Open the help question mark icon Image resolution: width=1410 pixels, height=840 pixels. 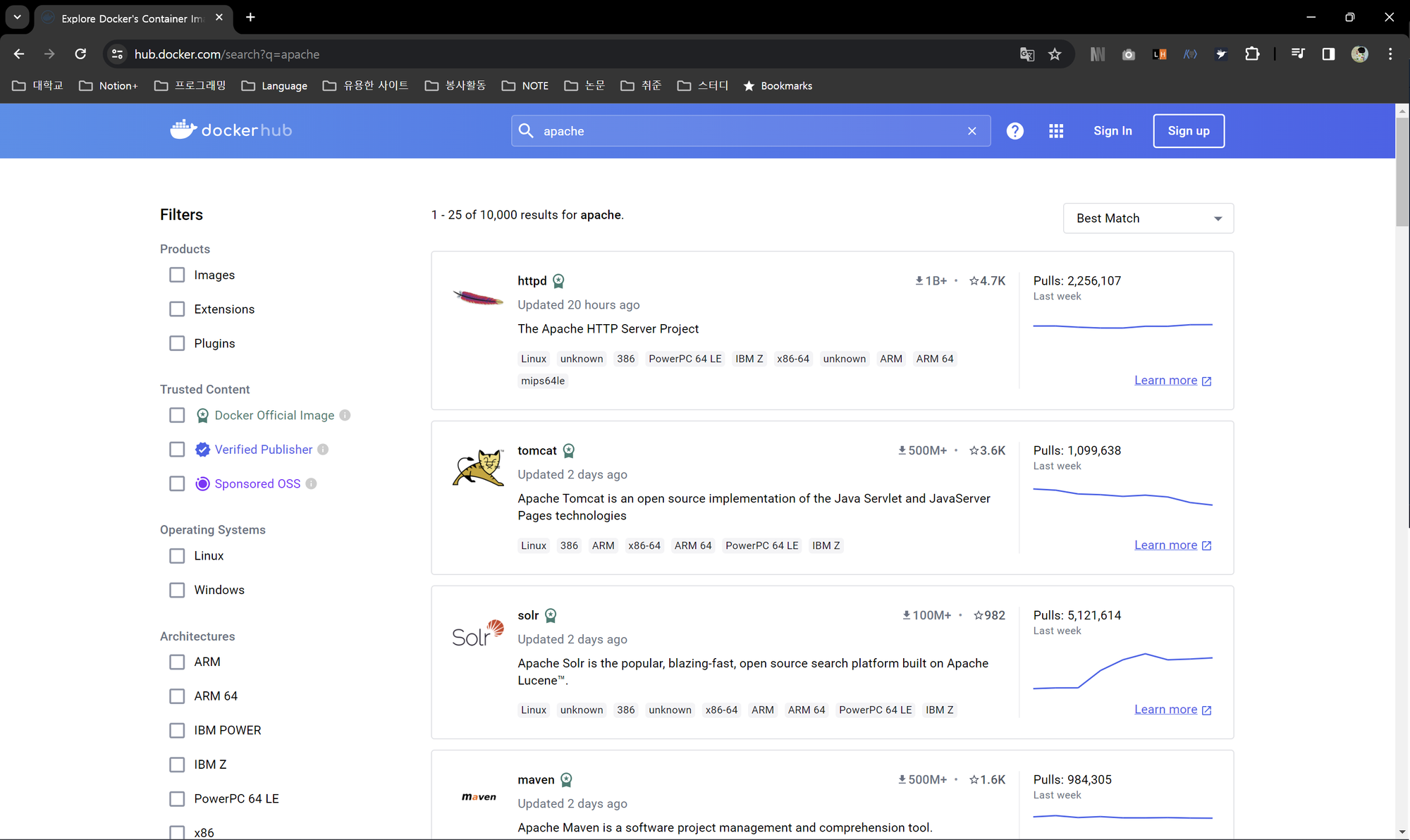click(x=1014, y=131)
